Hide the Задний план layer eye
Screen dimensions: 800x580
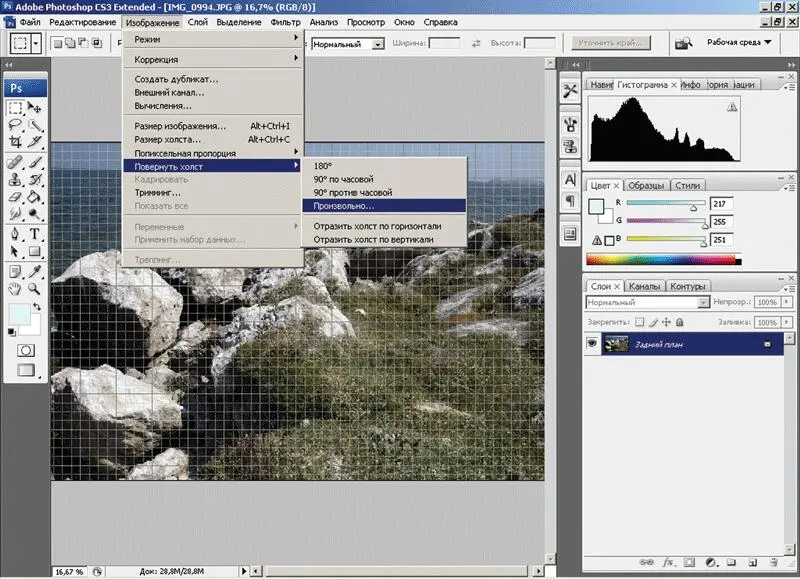(592, 344)
